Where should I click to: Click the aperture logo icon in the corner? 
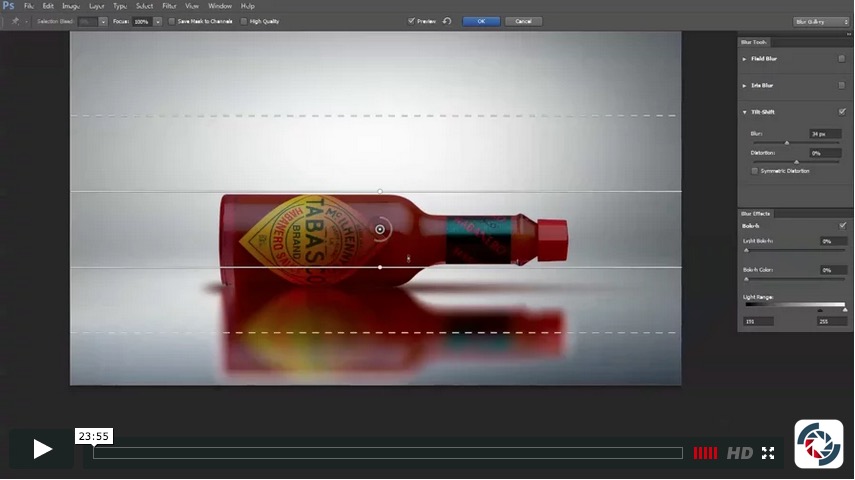(x=818, y=443)
